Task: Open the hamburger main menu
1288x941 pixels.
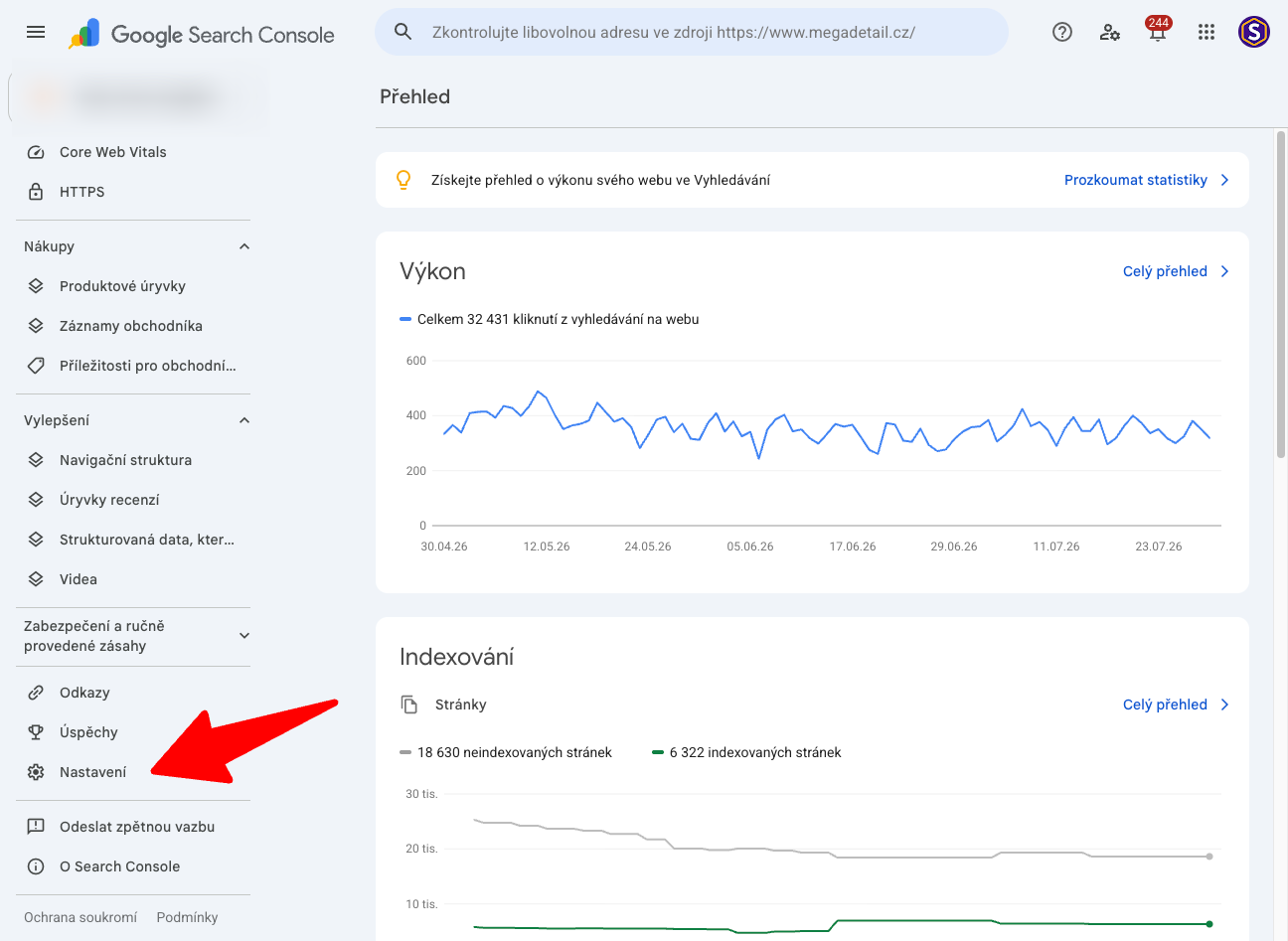Action: point(36,32)
